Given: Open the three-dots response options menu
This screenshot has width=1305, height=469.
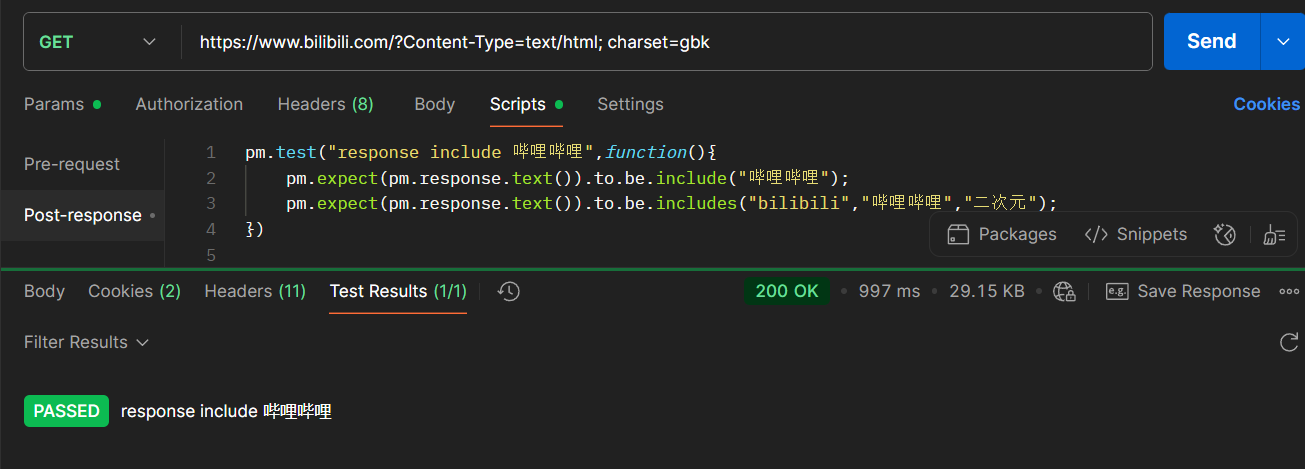Looking at the screenshot, I should (1289, 291).
